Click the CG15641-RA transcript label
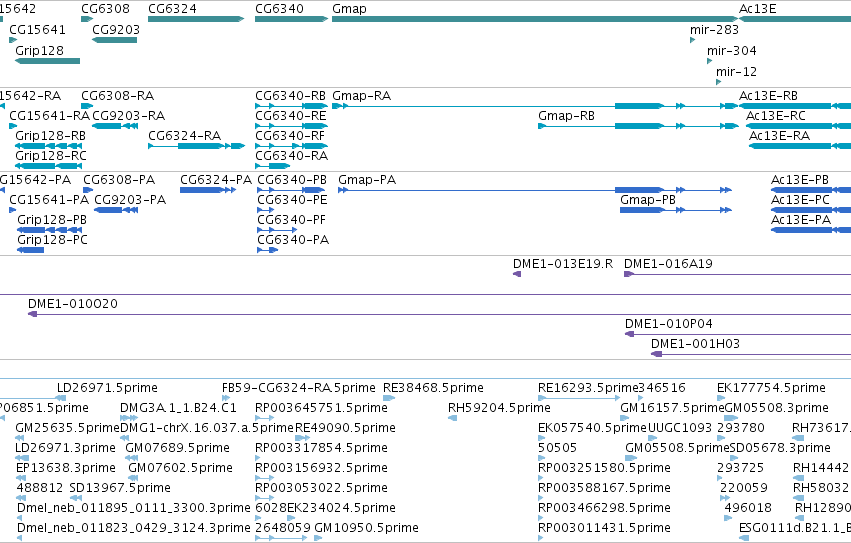The height and width of the screenshot is (543, 851). click(49, 116)
